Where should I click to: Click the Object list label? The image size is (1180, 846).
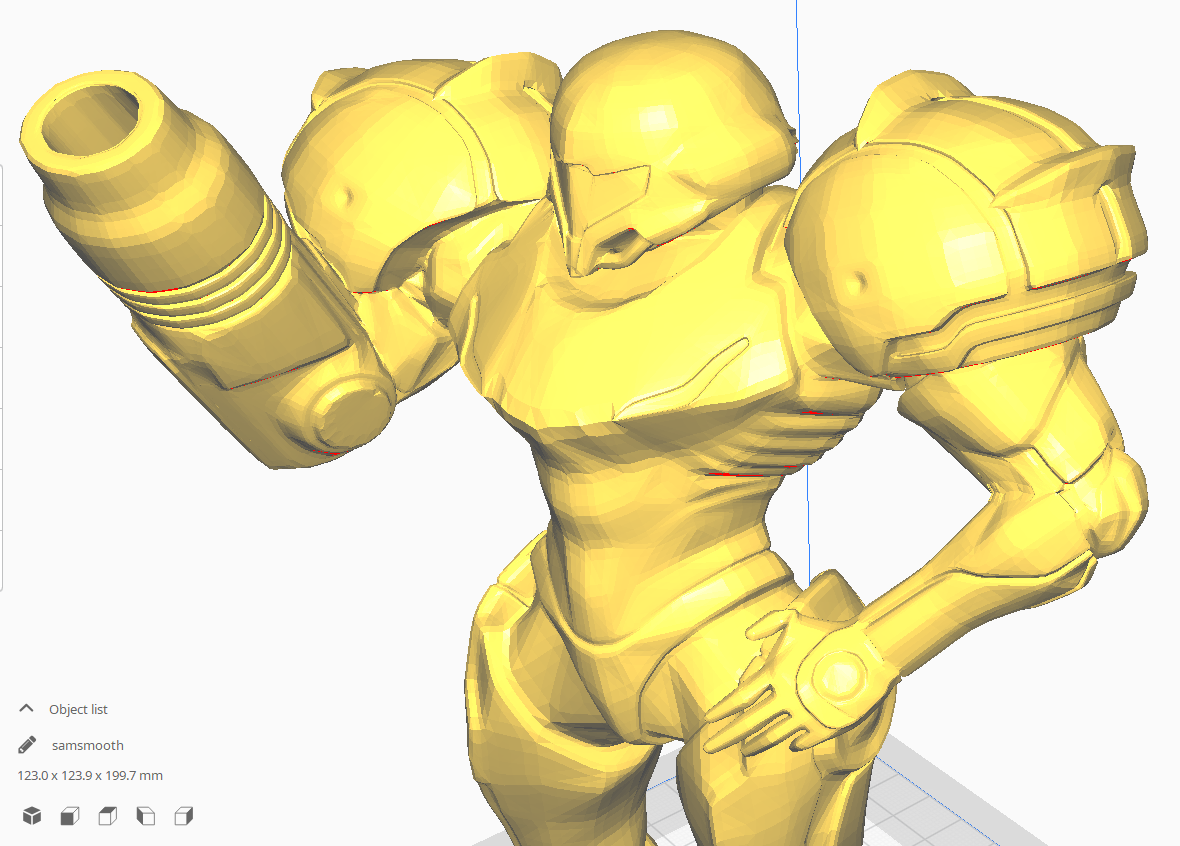pyautogui.click(x=78, y=709)
